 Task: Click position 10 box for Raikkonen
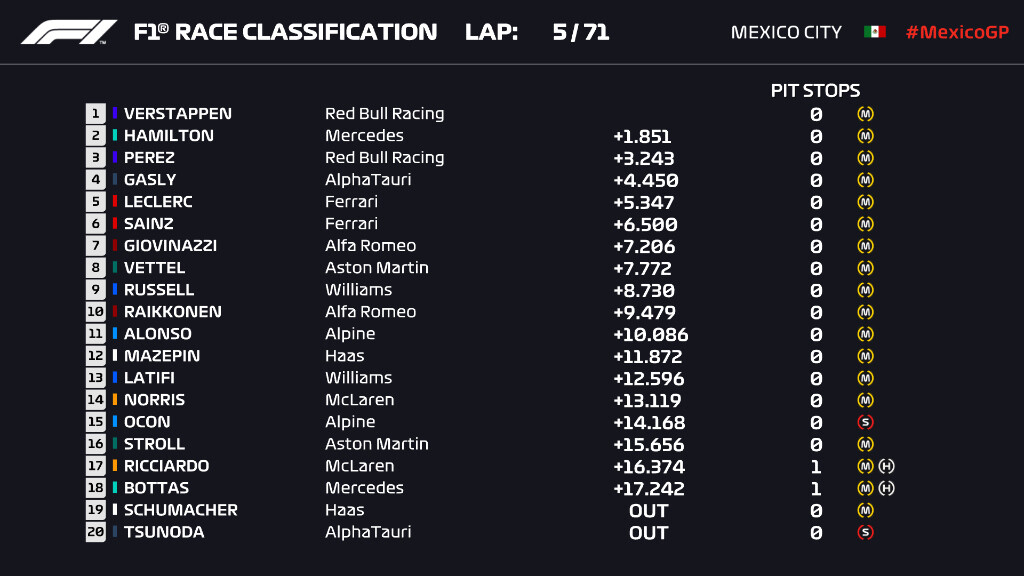coord(95,312)
